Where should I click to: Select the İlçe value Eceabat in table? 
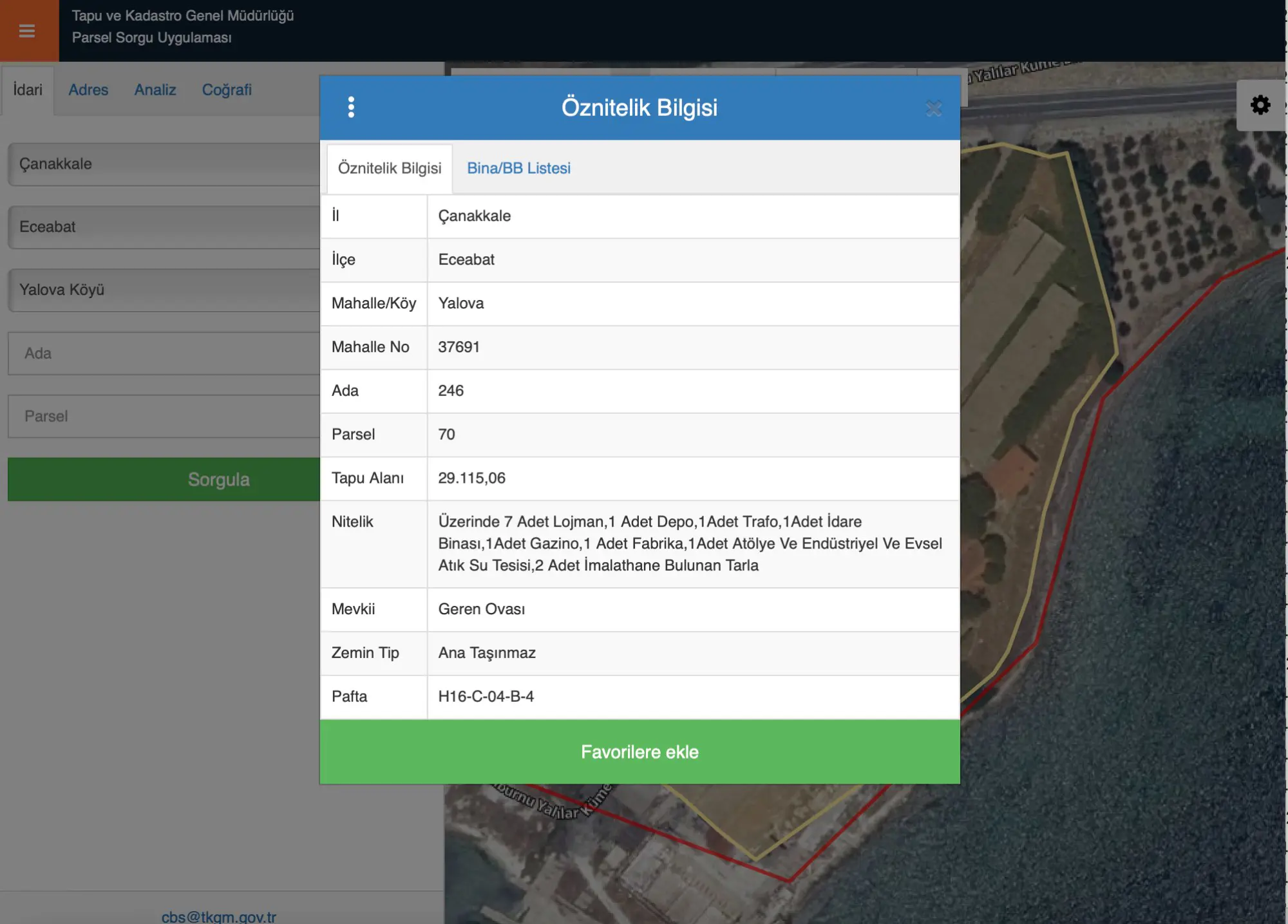point(466,259)
